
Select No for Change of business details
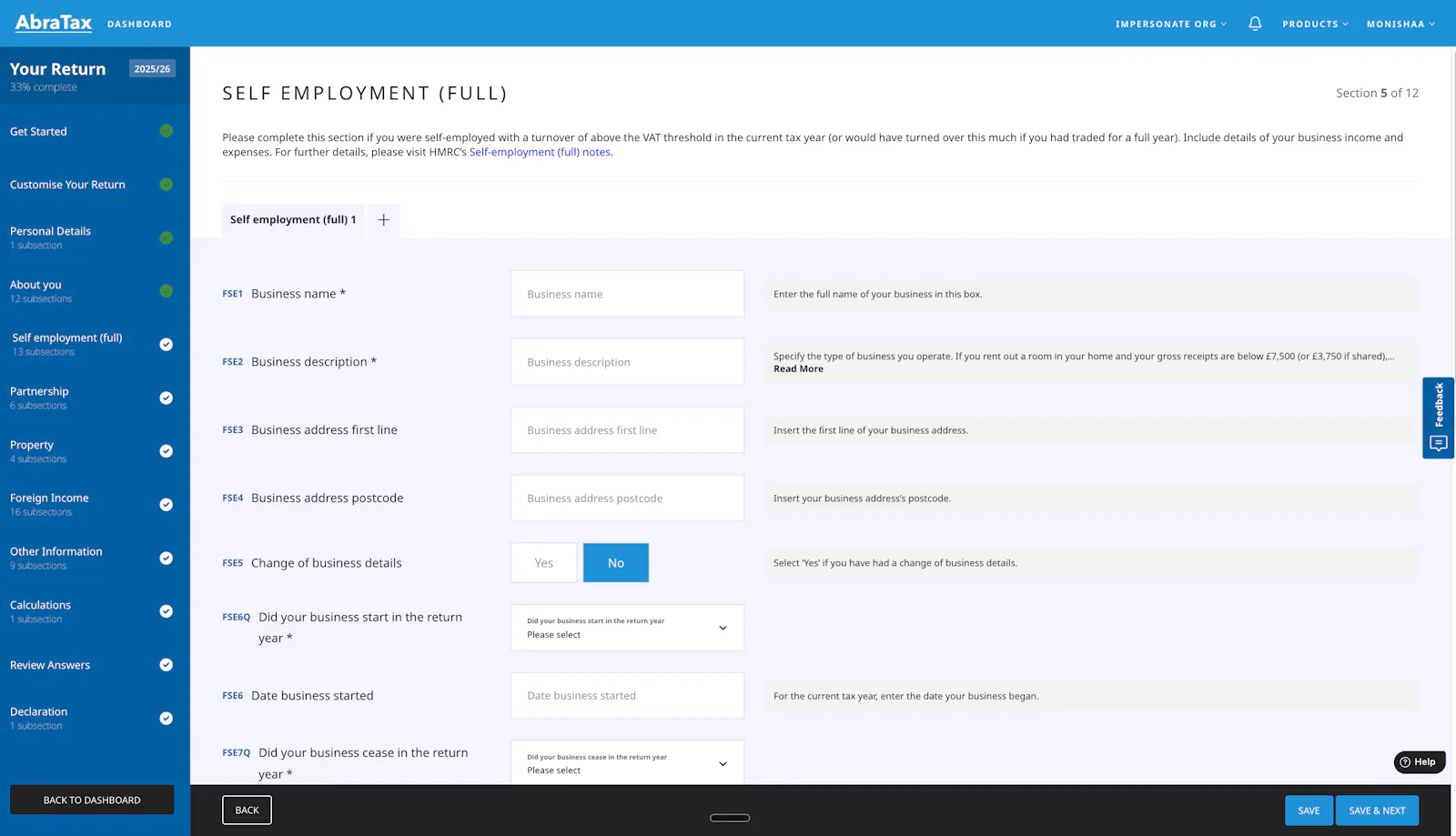(x=616, y=563)
